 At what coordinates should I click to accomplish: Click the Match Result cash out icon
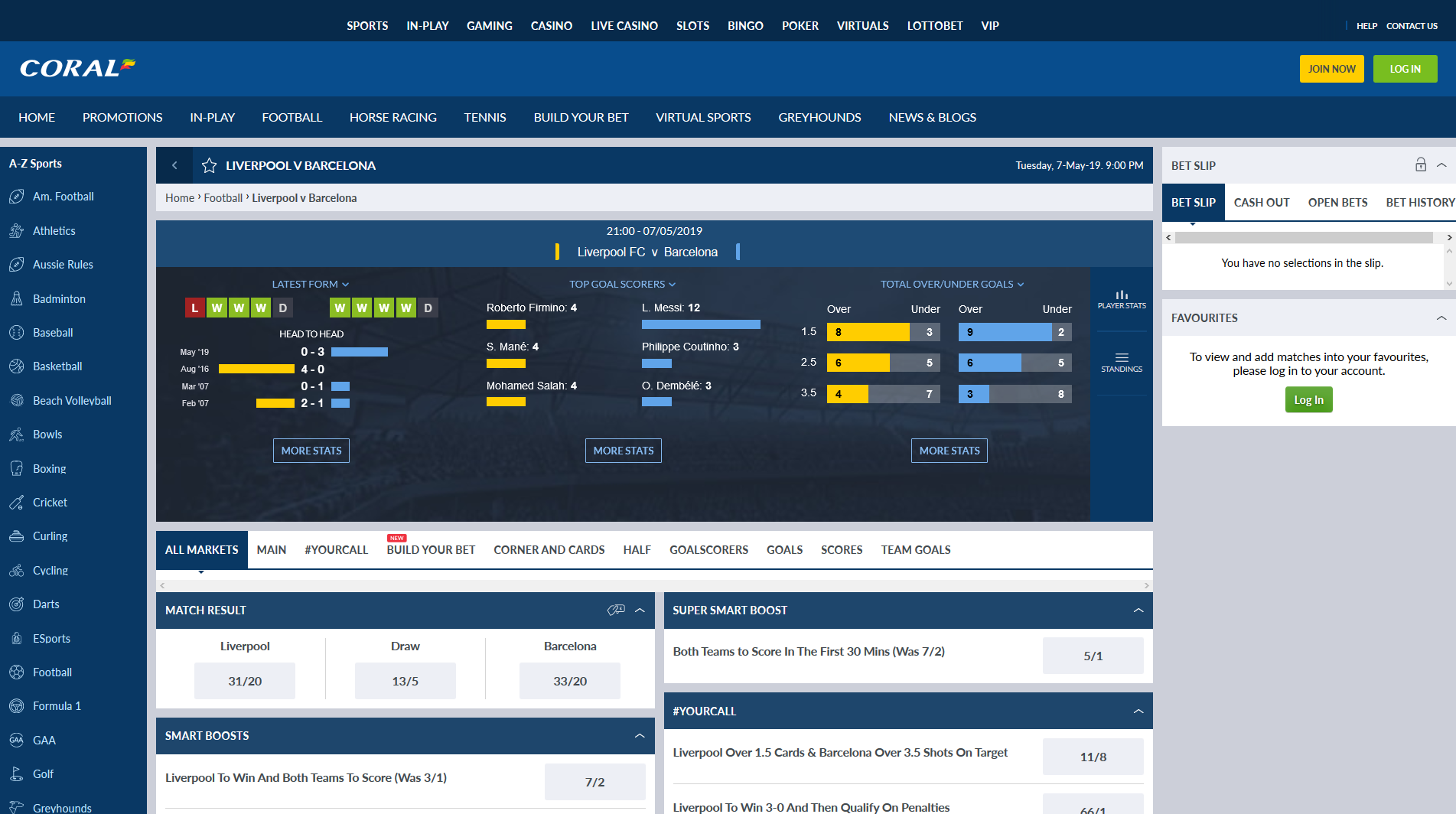tap(616, 610)
